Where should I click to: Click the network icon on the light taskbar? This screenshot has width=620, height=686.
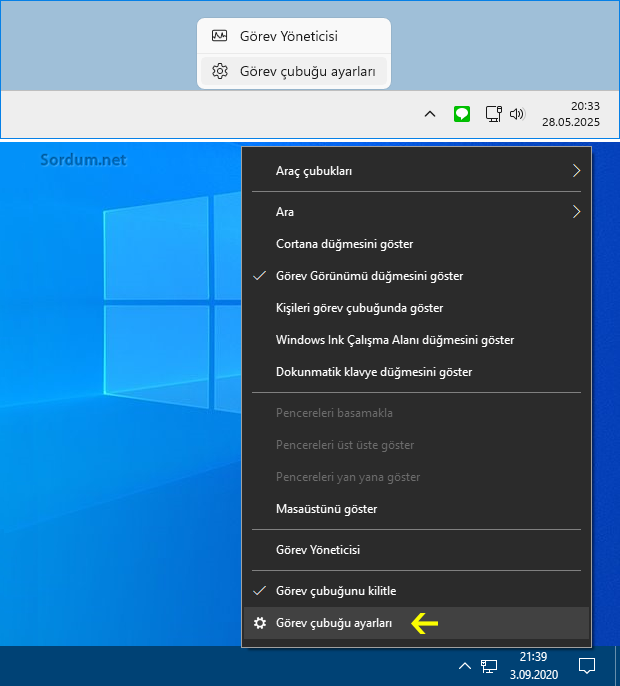[x=494, y=114]
